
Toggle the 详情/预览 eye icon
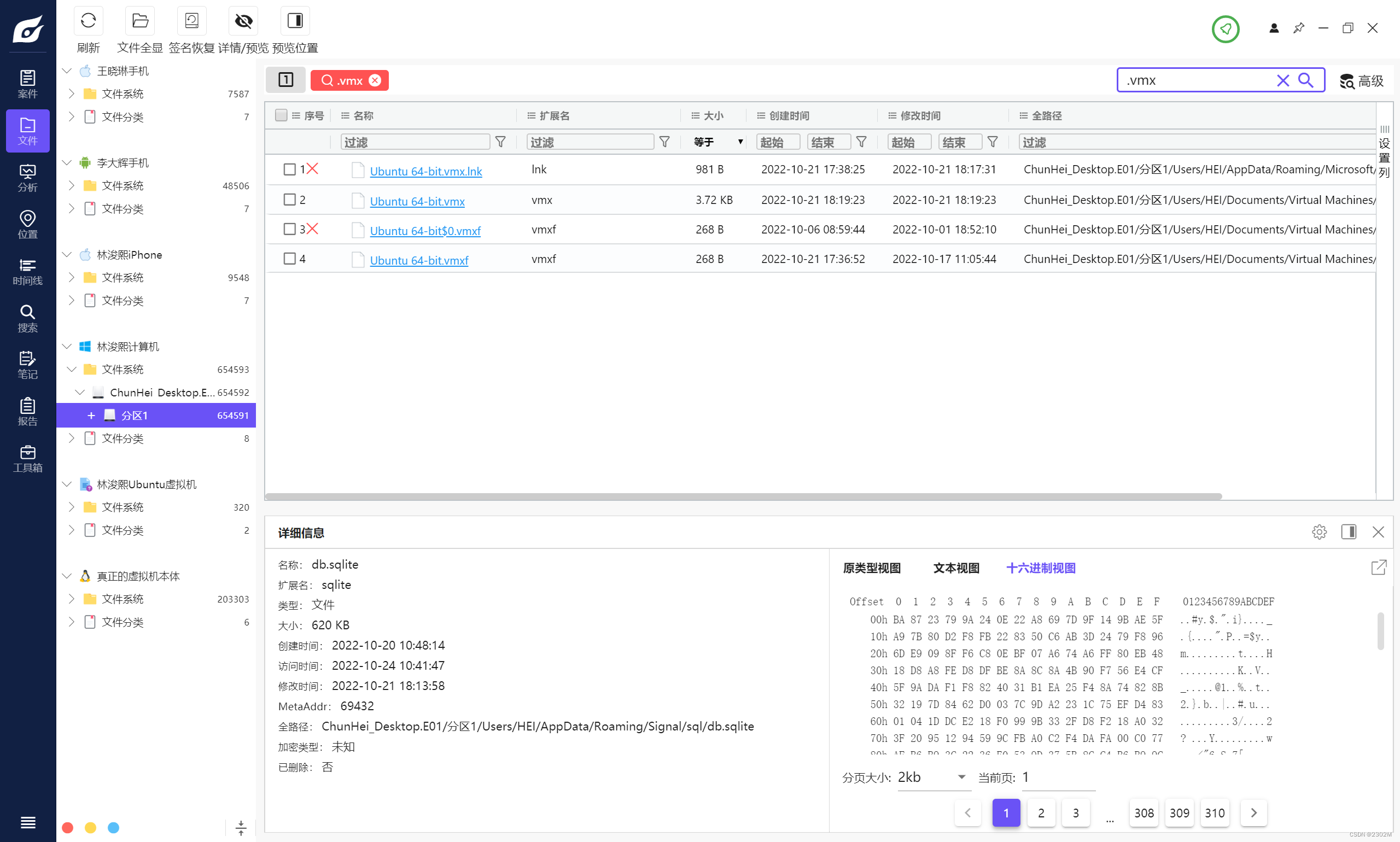[243, 21]
